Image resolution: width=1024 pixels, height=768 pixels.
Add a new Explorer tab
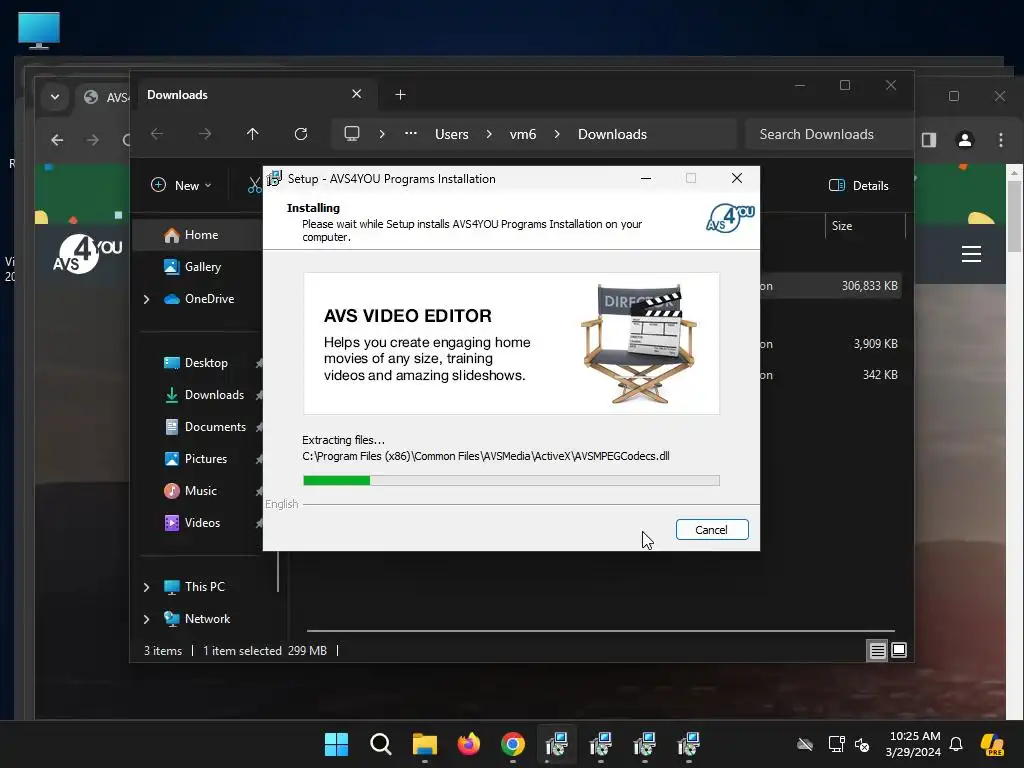click(x=400, y=95)
